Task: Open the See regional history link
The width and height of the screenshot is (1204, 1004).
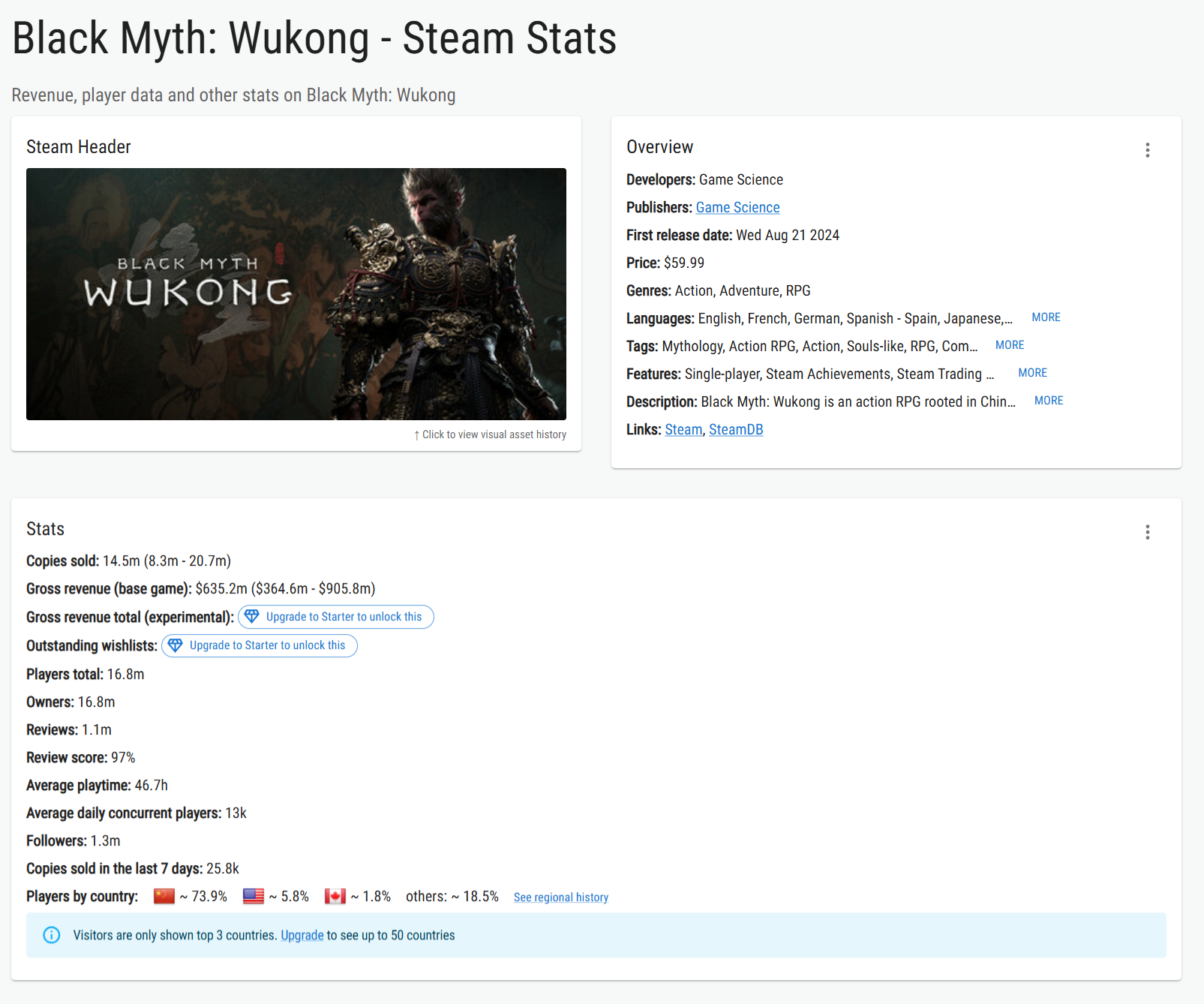Action: tap(561, 897)
